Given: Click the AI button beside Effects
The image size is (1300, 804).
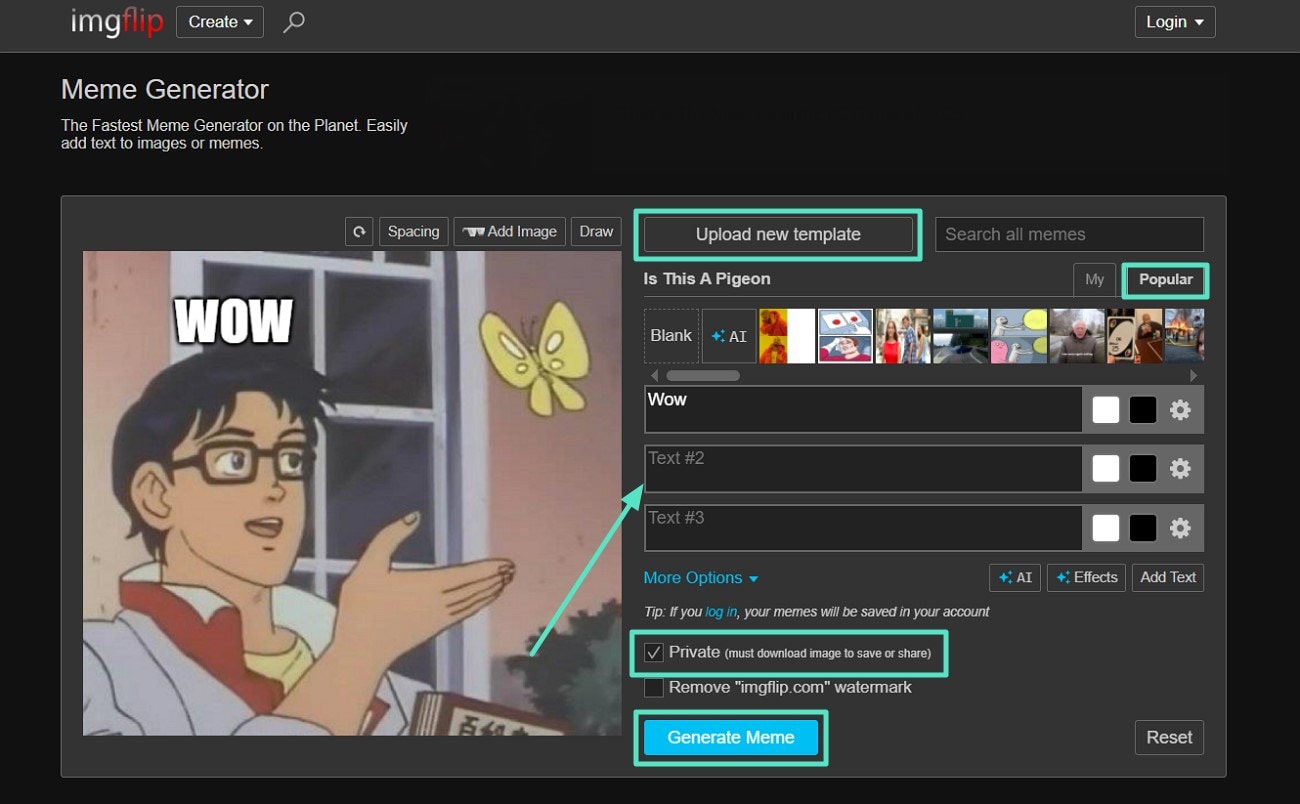Looking at the screenshot, I should [x=1015, y=578].
